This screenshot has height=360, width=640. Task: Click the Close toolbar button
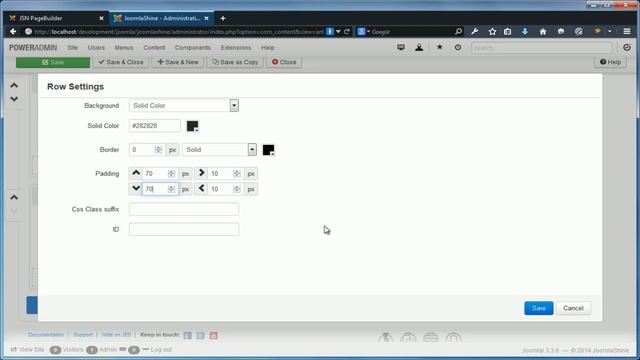coord(284,62)
